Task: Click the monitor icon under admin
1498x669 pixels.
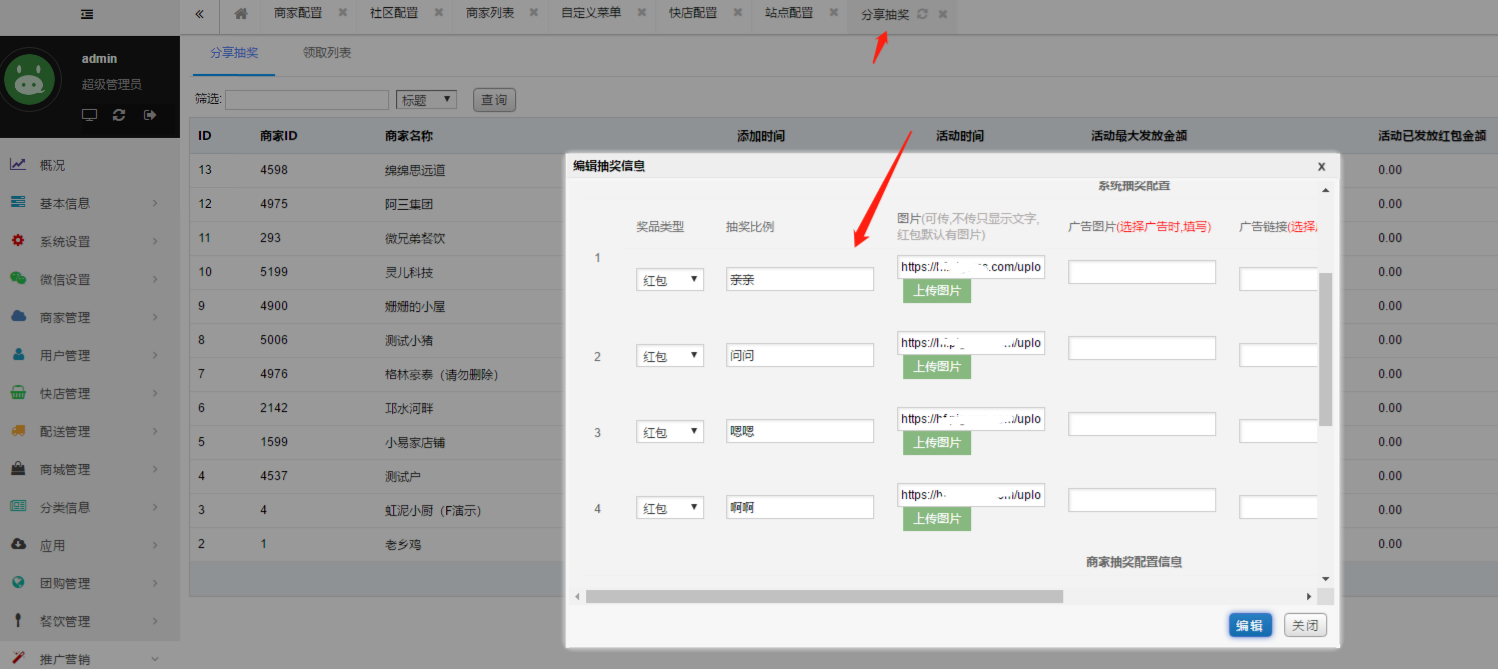Action: [x=89, y=115]
